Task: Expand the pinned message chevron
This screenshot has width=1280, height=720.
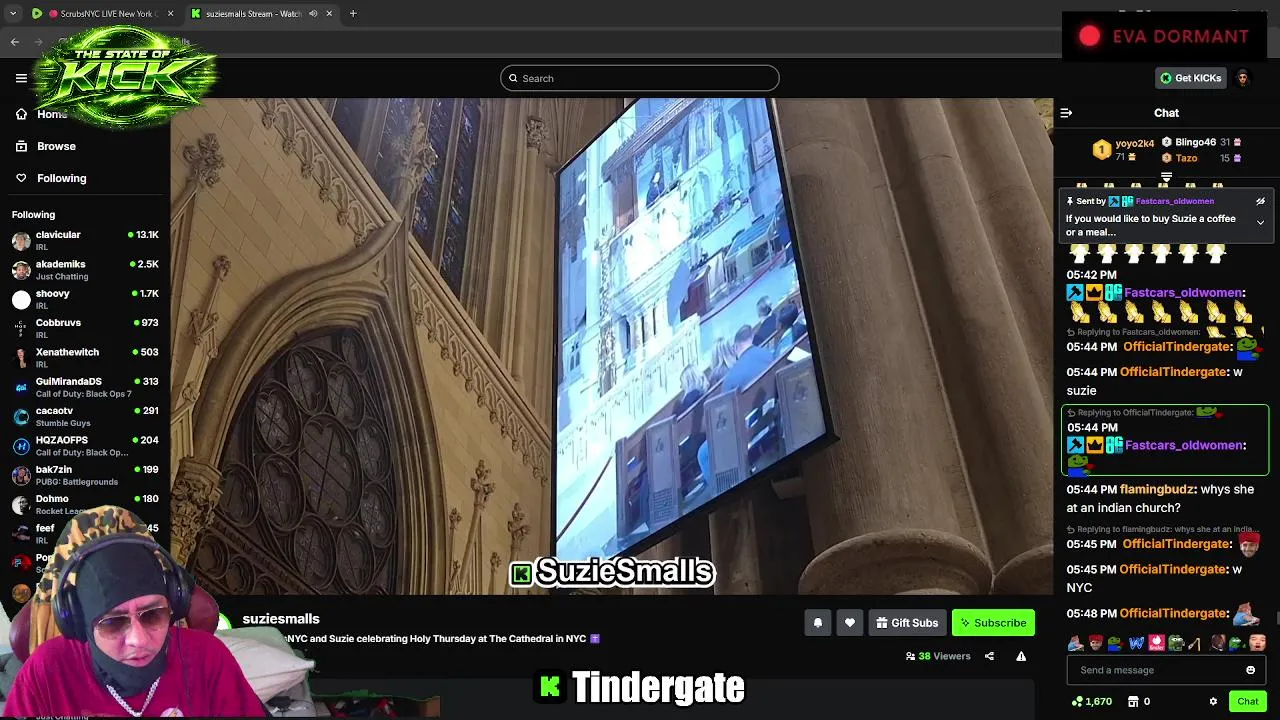Action: [x=1261, y=222]
